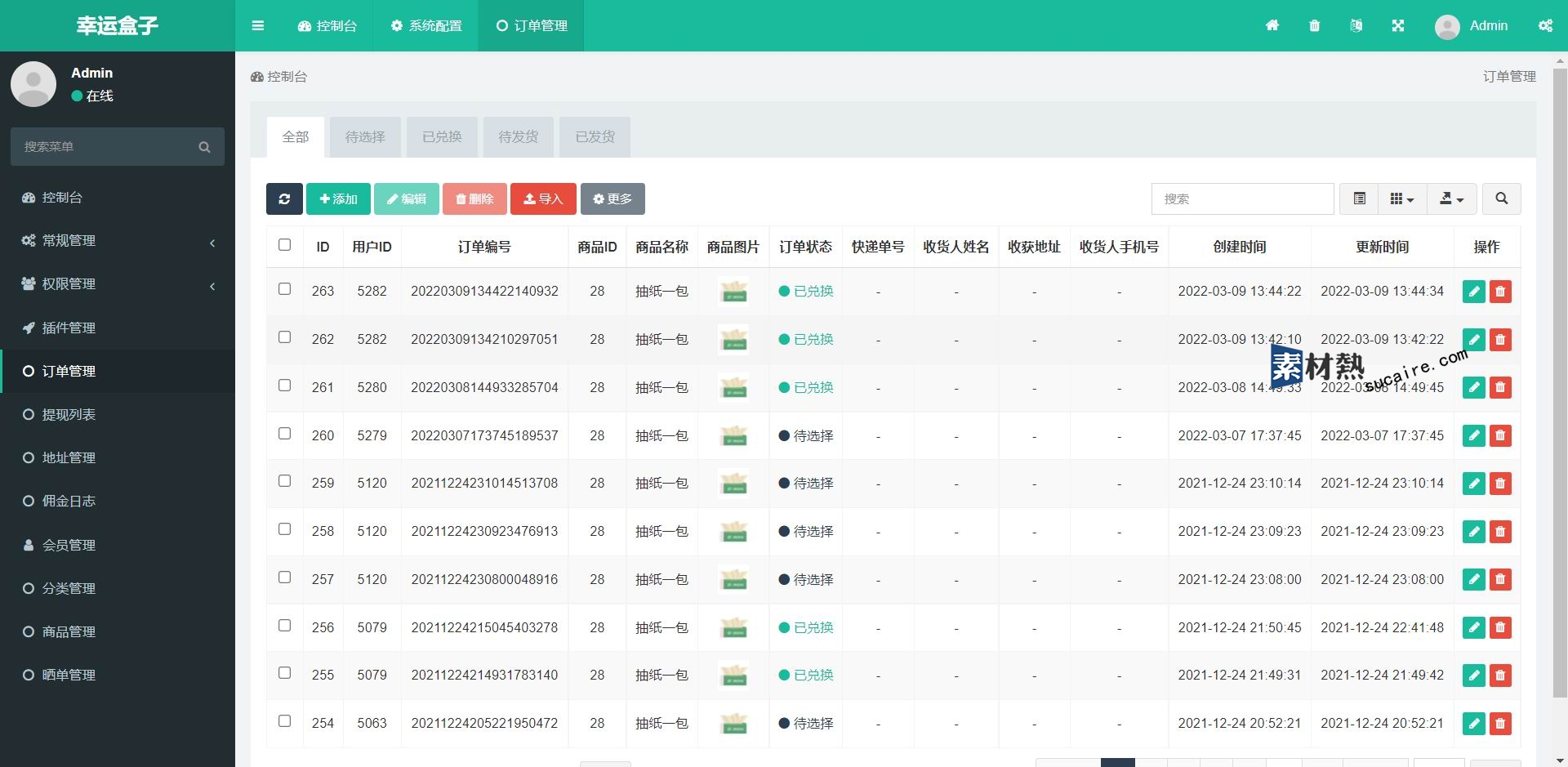This screenshot has width=1568, height=767.
Task: Click the refresh table button
Action: click(284, 198)
